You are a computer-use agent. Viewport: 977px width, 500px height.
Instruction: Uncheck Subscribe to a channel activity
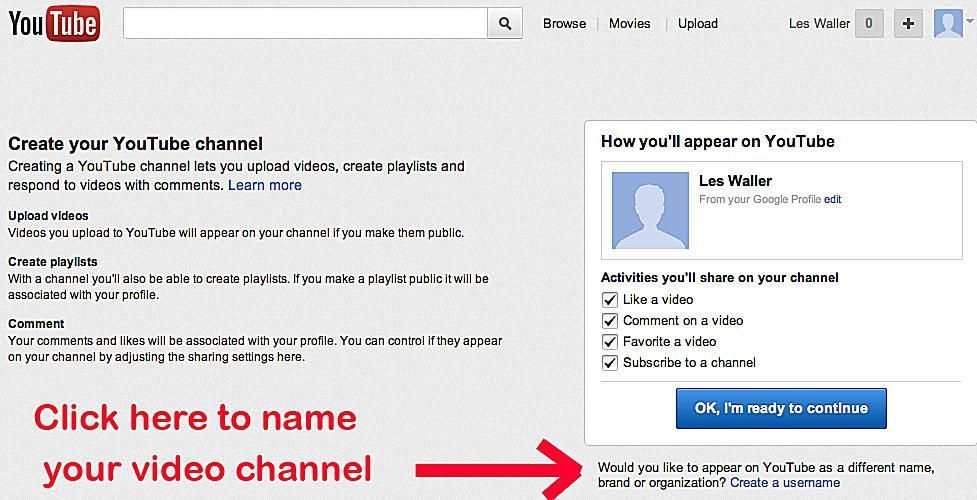(x=609, y=363)
